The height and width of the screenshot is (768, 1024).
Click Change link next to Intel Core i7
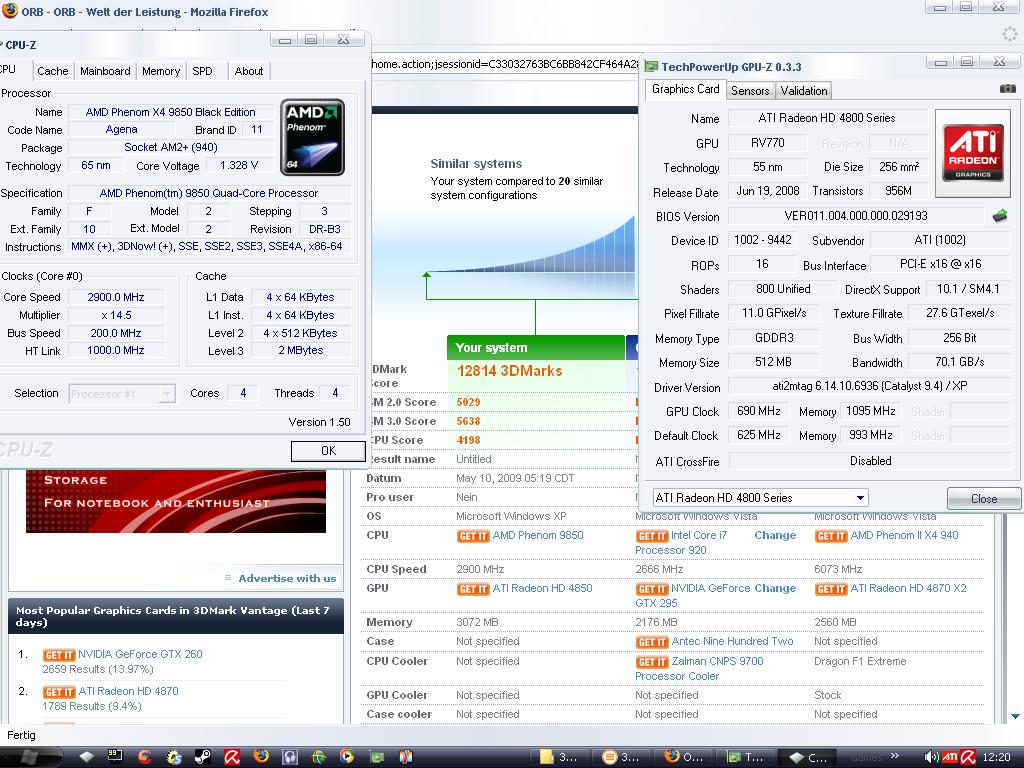775,536
